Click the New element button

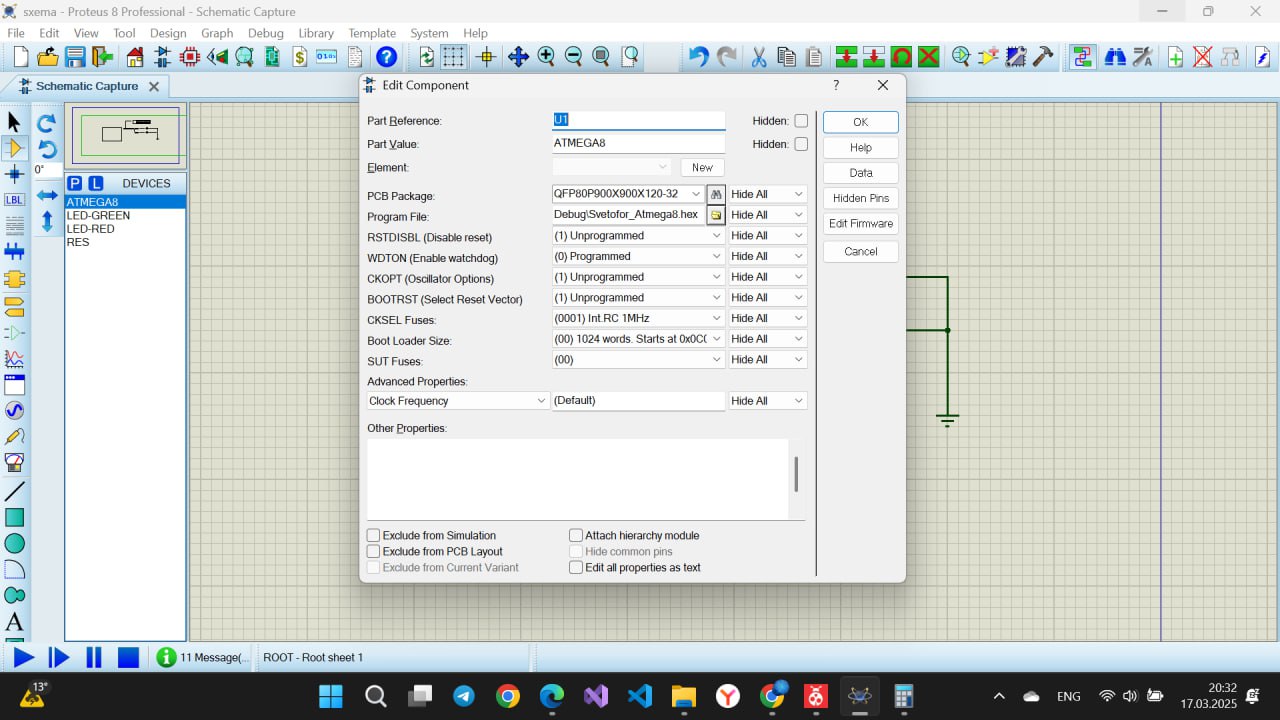pos(702,168)
